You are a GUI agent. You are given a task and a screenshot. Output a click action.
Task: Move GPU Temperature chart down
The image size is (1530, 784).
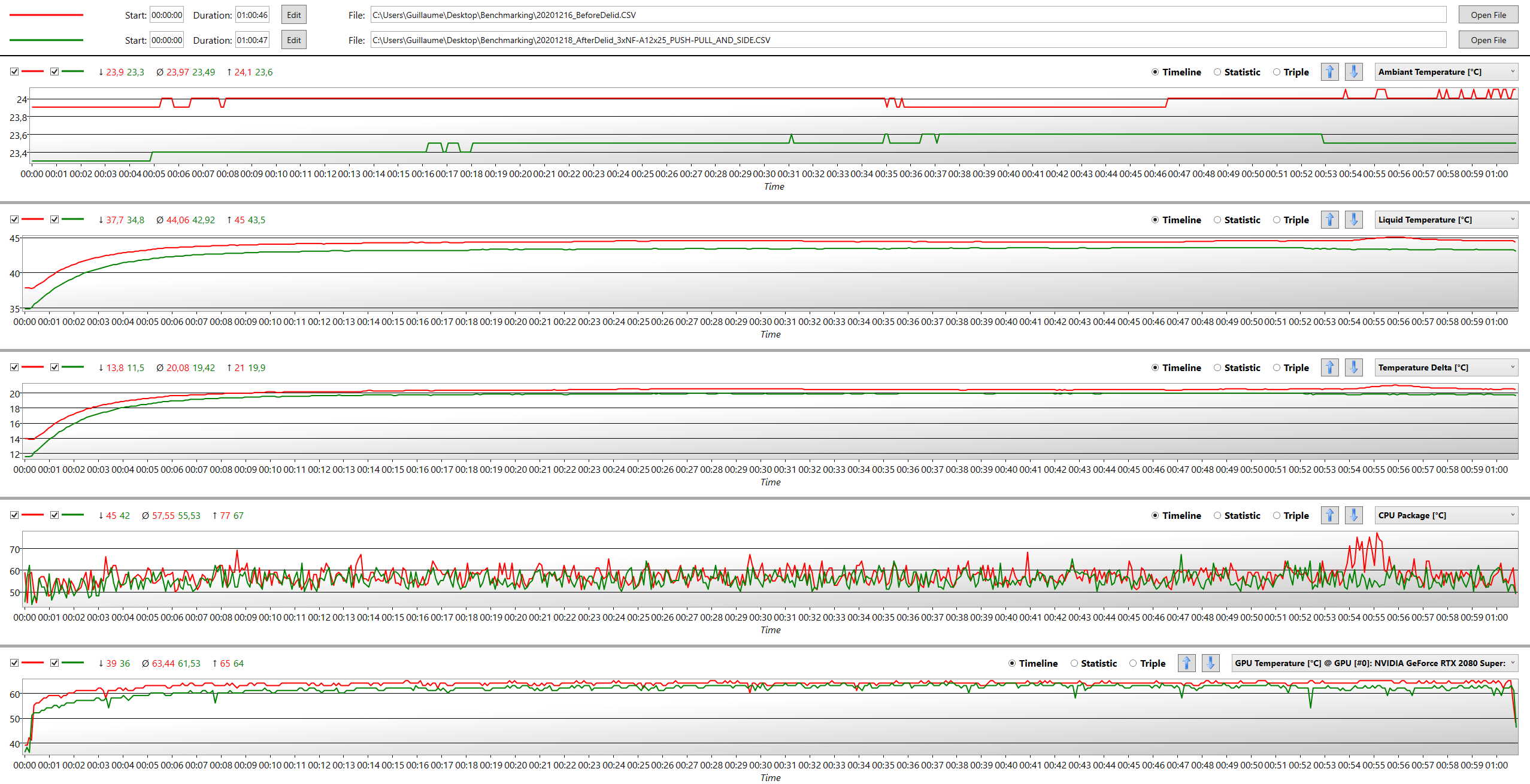tap(1210, 663)
